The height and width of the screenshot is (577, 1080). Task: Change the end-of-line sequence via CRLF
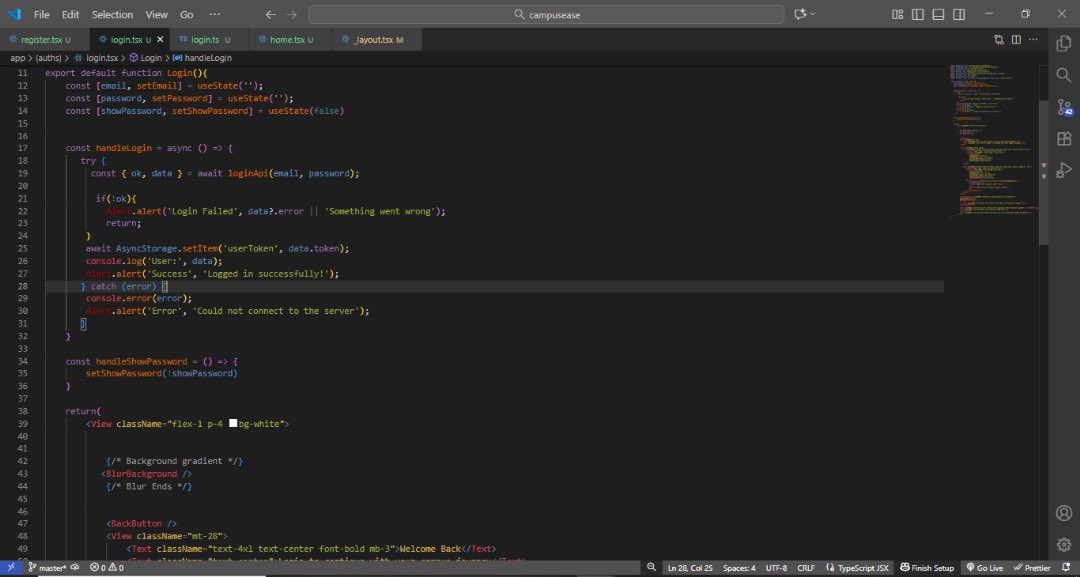click(806, 568)
